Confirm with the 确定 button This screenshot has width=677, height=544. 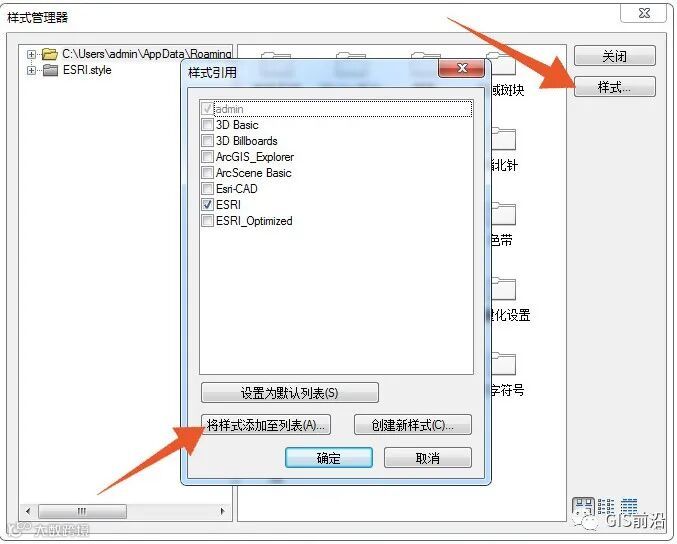pos(329,458)
